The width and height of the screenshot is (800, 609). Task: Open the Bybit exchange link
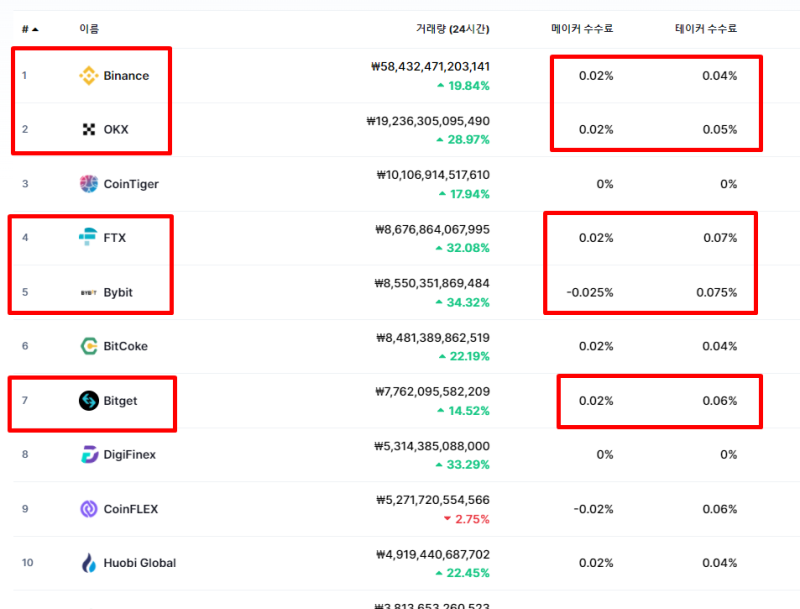pos(118,293)
